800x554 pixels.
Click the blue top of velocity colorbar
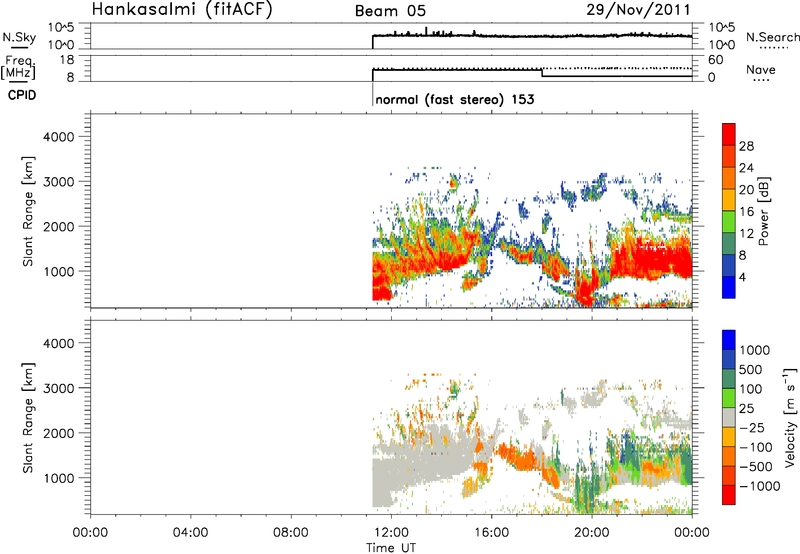click(x=729, y=340)
